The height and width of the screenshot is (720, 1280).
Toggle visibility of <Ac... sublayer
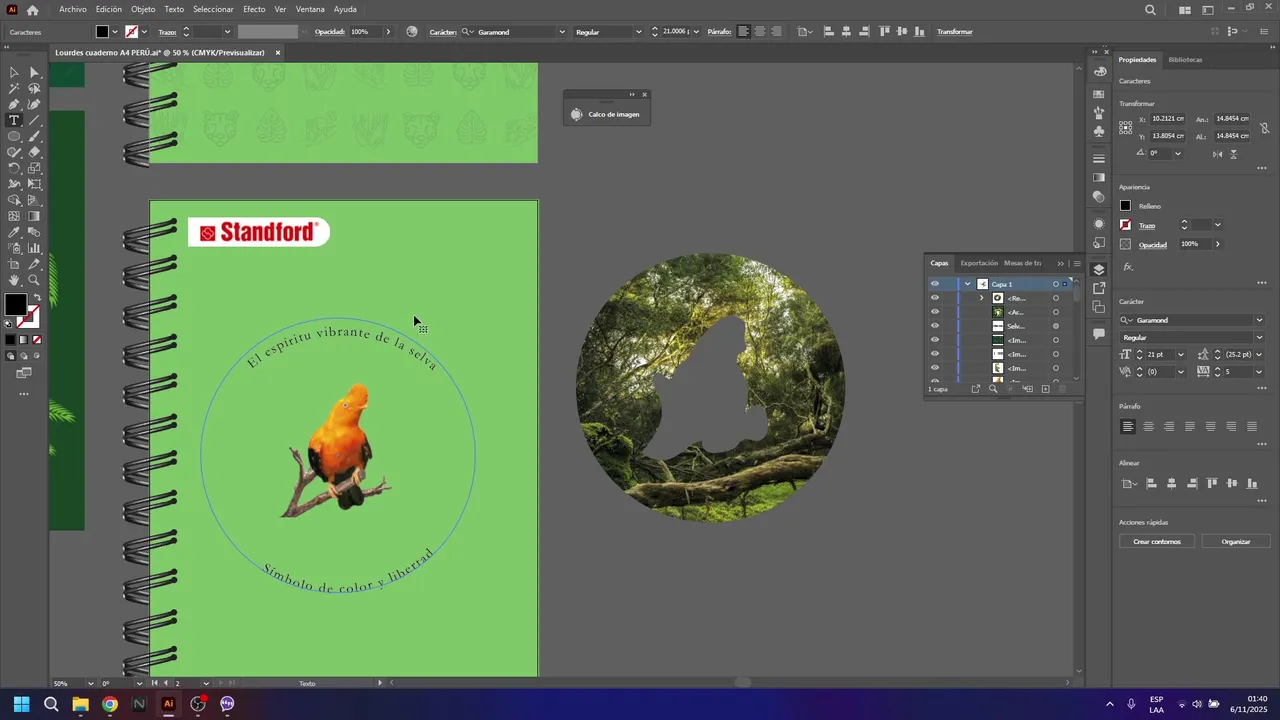(935, 312)
